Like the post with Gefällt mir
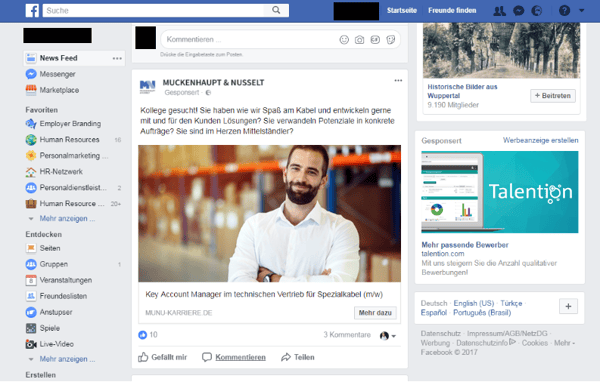This screenshot has width=600, height=382. [x=163, y=357]
